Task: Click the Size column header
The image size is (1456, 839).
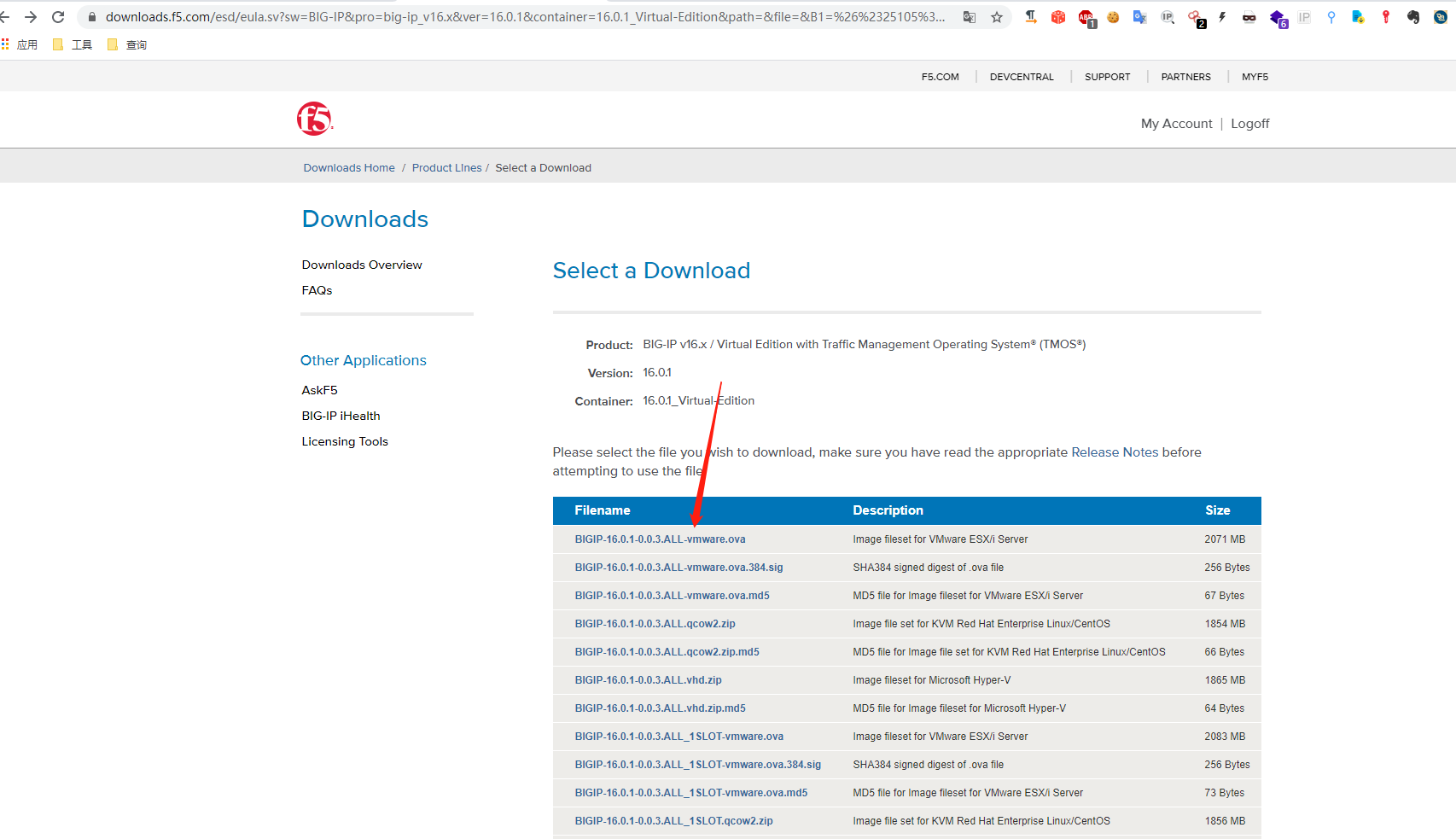Action: pyautogui.click(x=1217, y=510)
